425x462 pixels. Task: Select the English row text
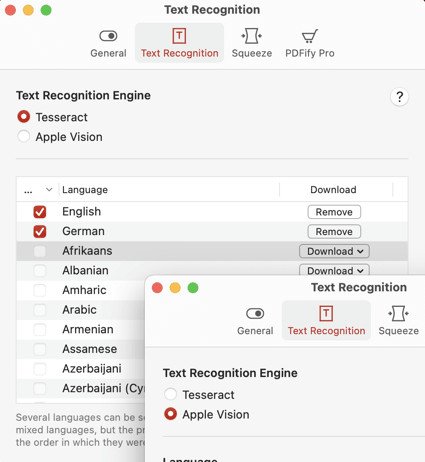[81, 212]
